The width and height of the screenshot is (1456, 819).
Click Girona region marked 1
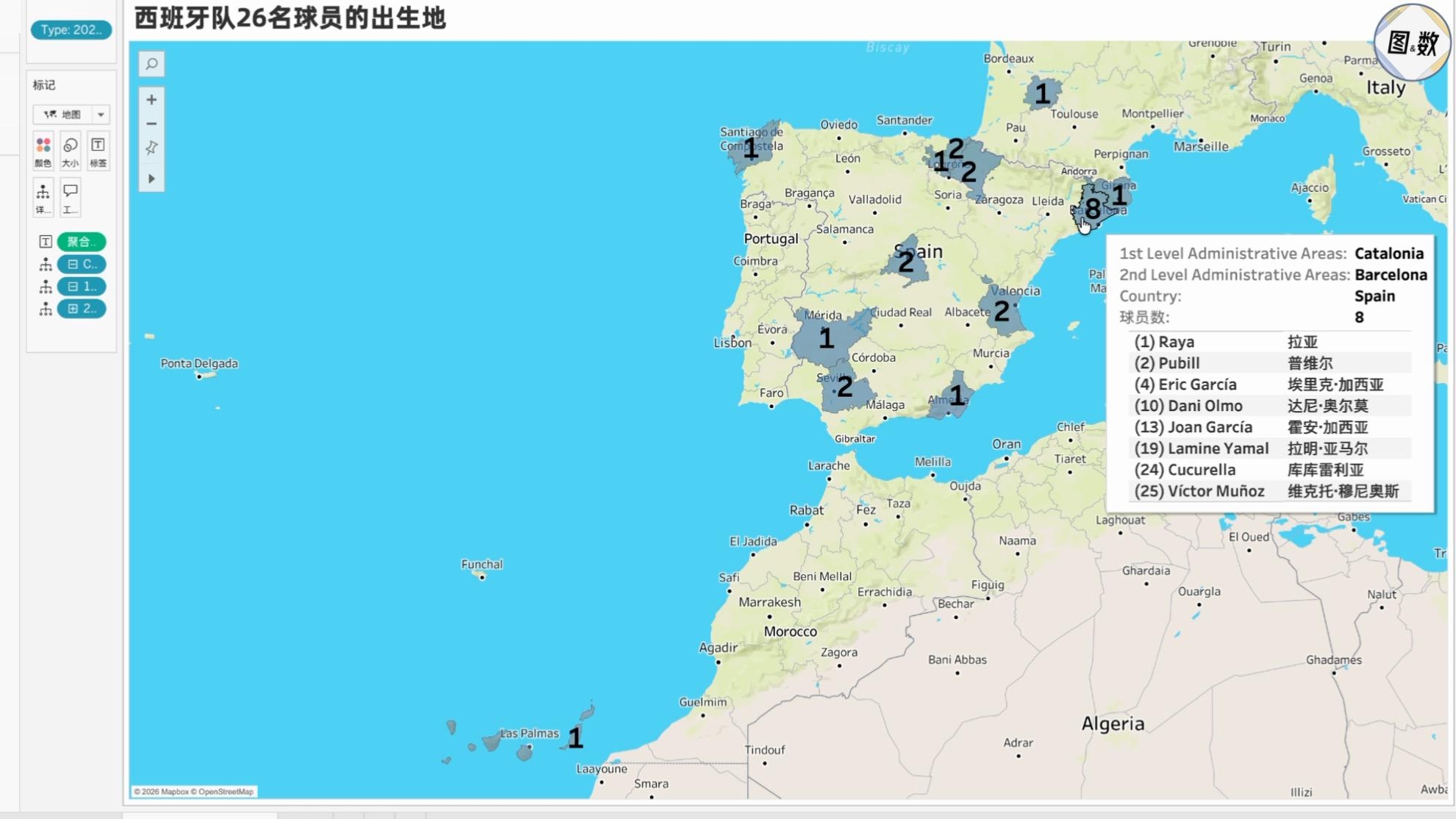point(1118,196)
